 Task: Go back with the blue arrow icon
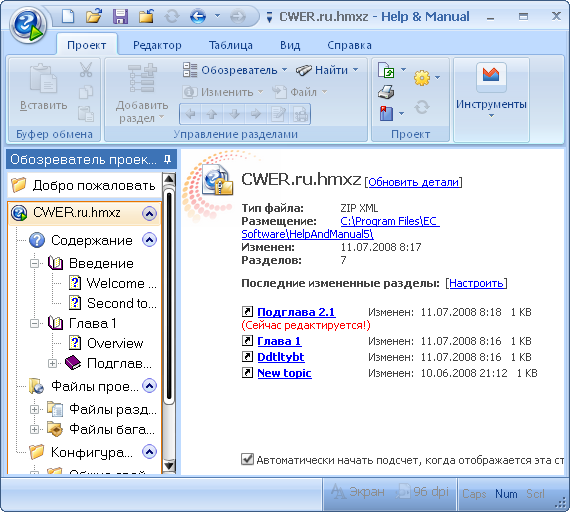[198, 17]
